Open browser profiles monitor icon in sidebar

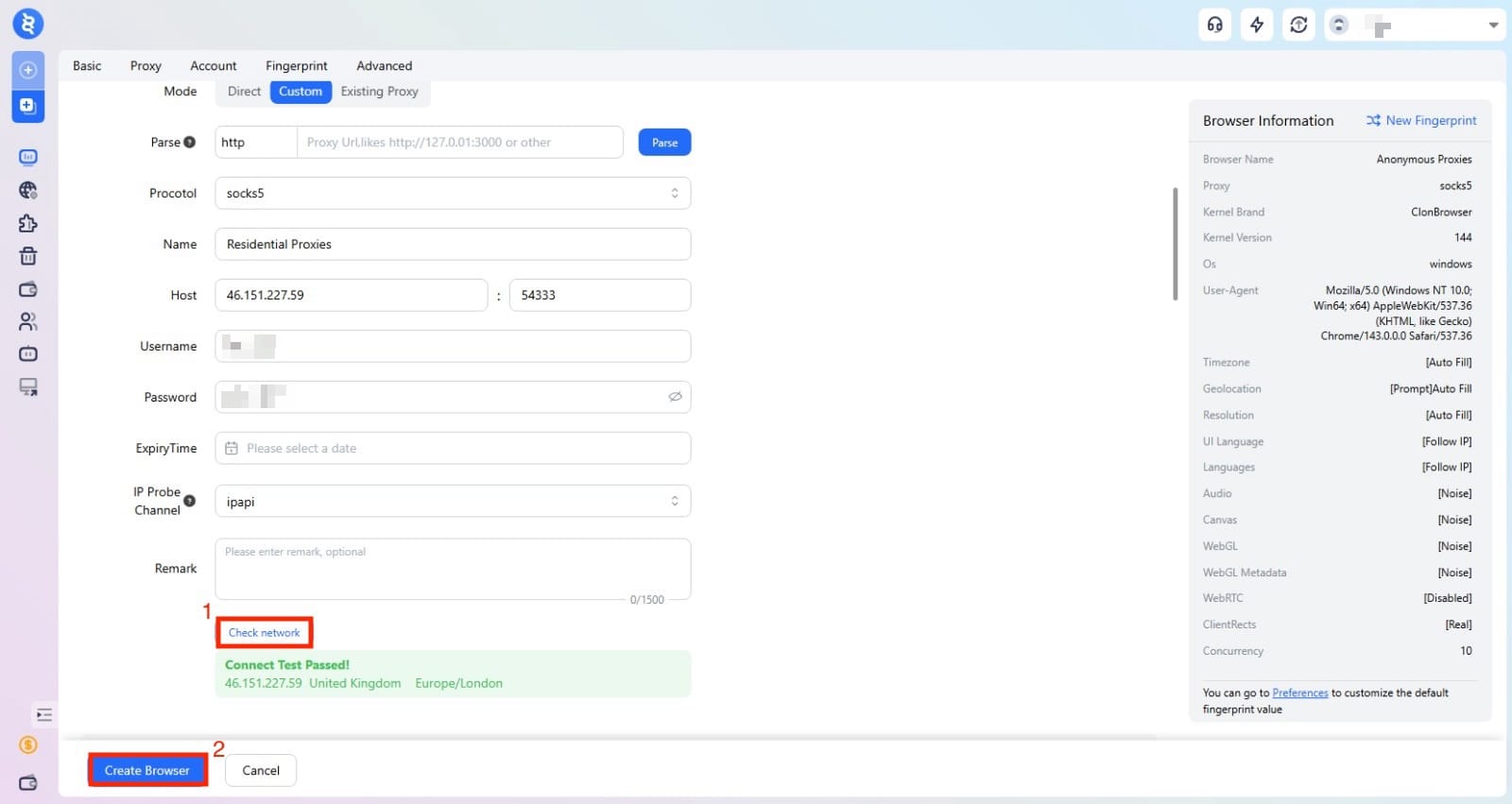tap(27, 157)
